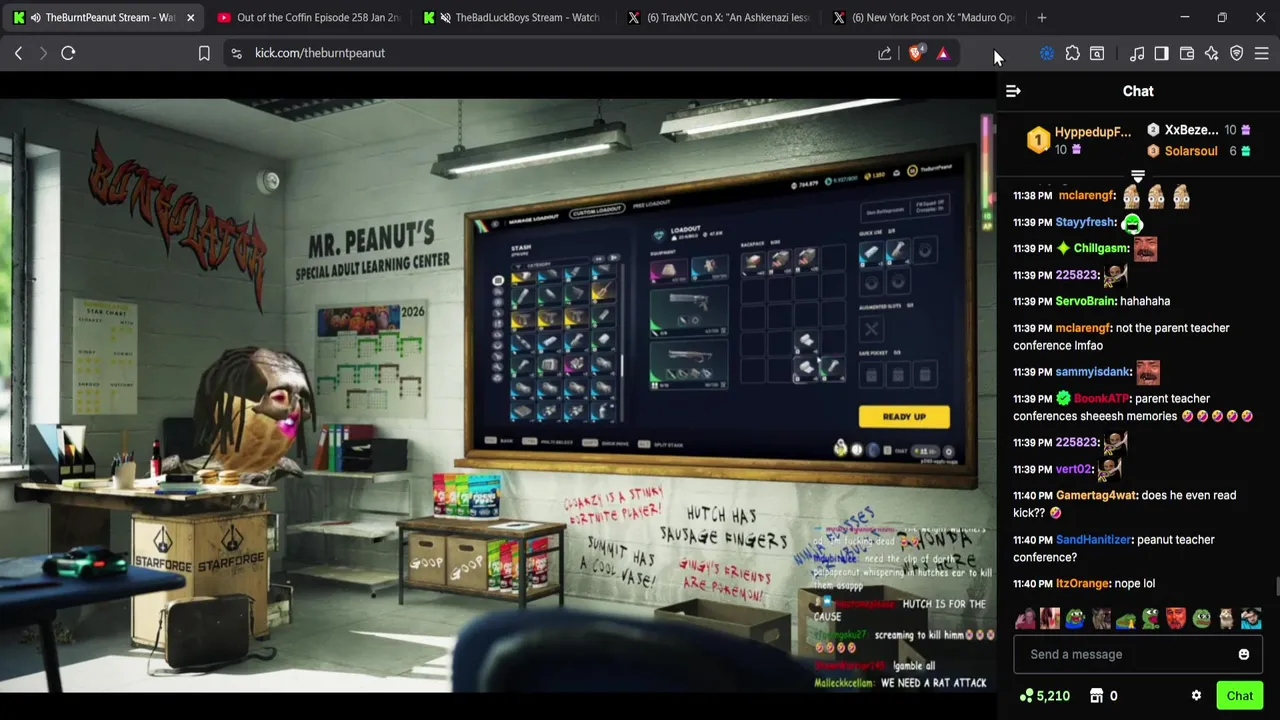Click username BoonkATP in chat

(1101, 398)
